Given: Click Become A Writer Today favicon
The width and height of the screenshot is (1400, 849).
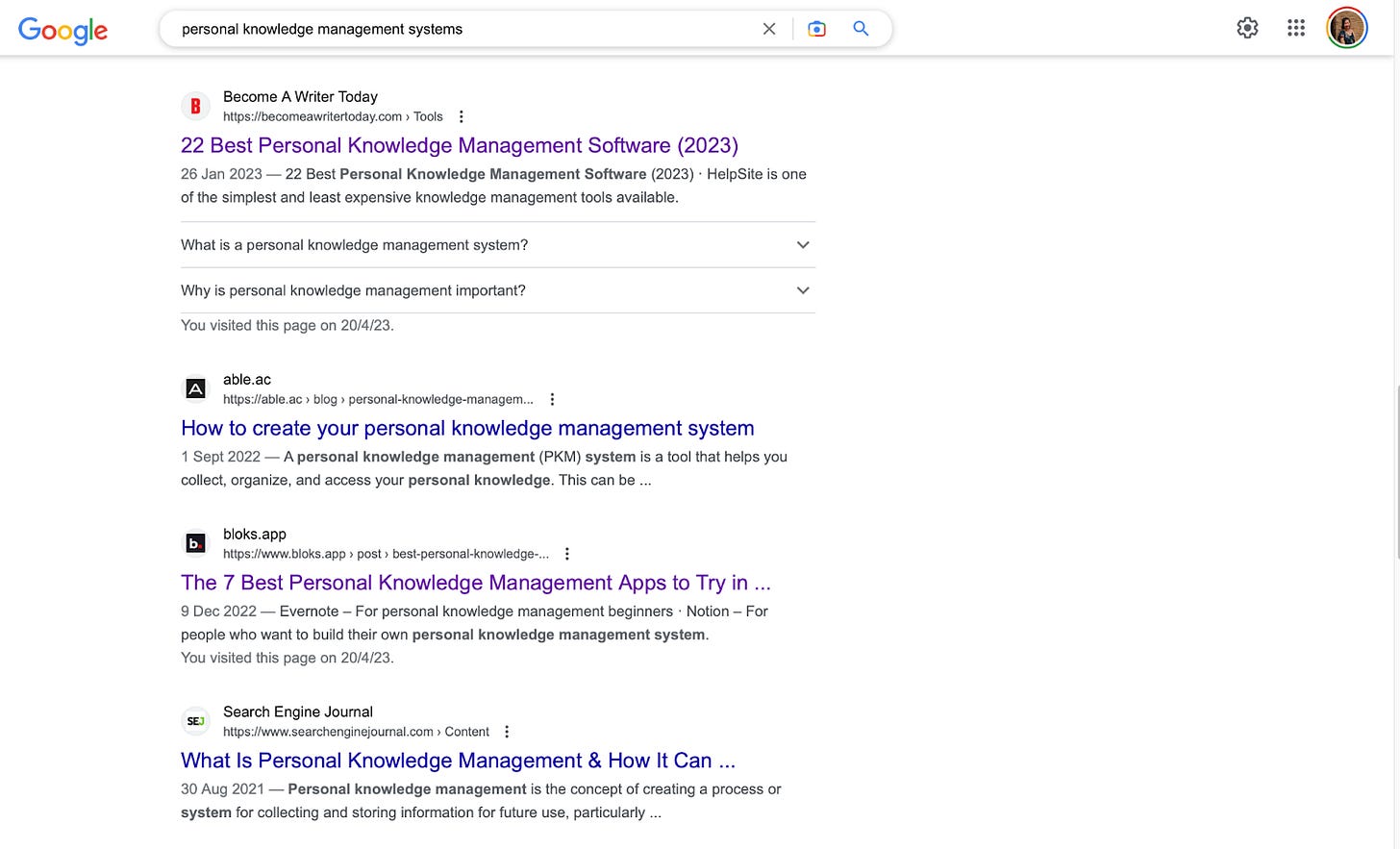Looking at the screenshot, I should (x=195, y=106).
